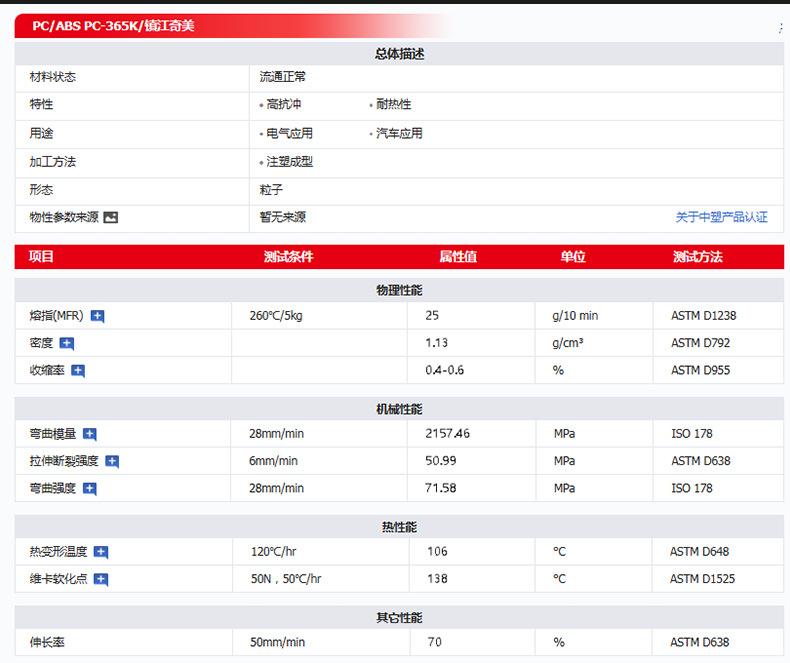The height and width of the screenshot is (663, 790).
Task: Open the image icon beside 物性参数来源
Action: click(x=111, y=217)
